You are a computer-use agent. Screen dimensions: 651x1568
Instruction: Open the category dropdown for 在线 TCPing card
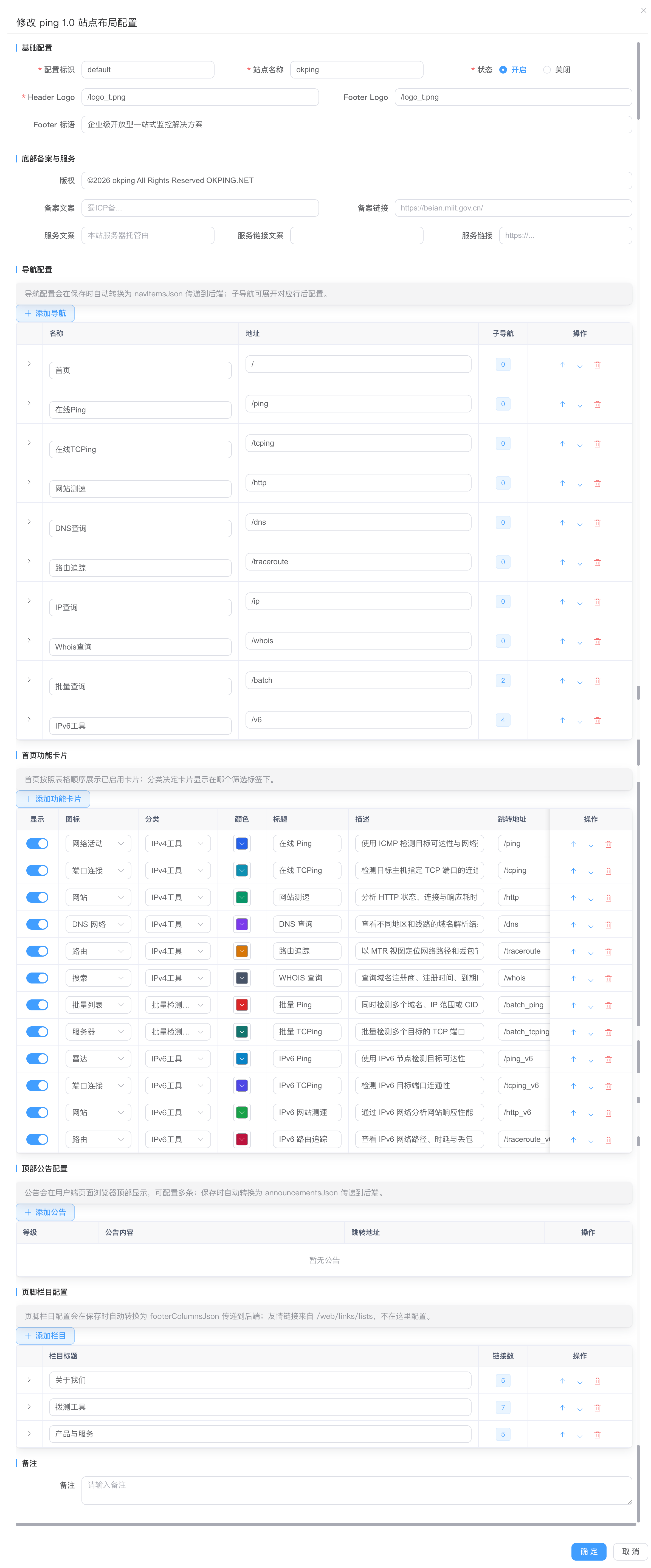178,870
